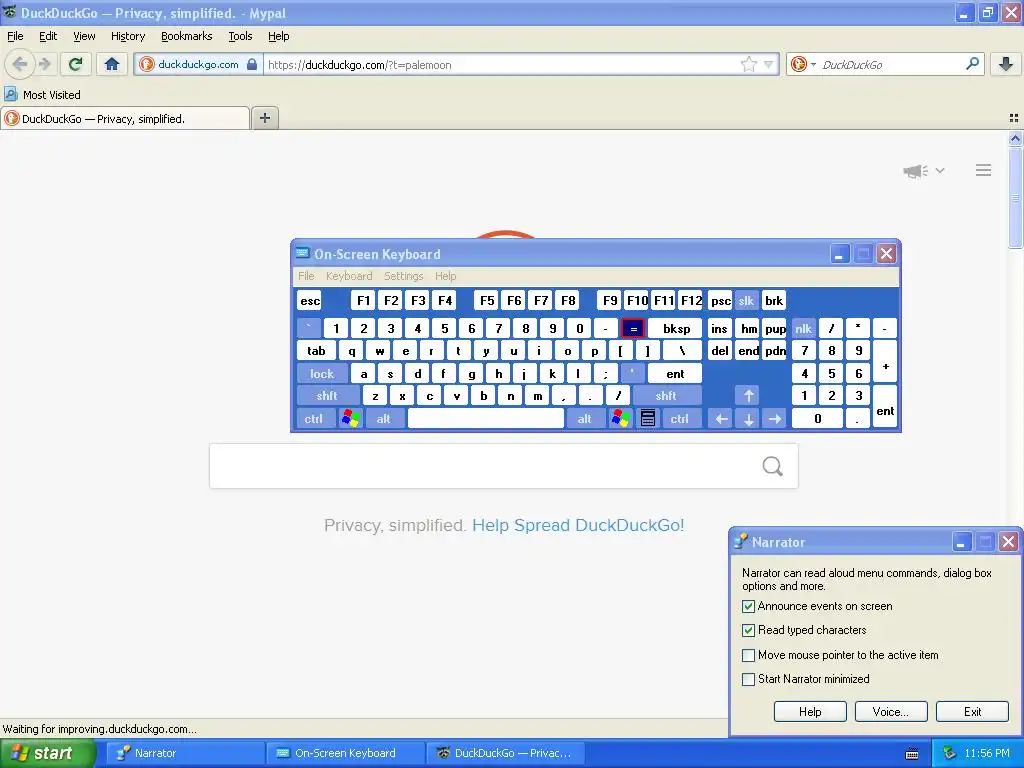Image resolution: width=1024 pixels, height=768 pixels.
Task: Select the DuckDuckGo browser tab
Action: [125, 118]
